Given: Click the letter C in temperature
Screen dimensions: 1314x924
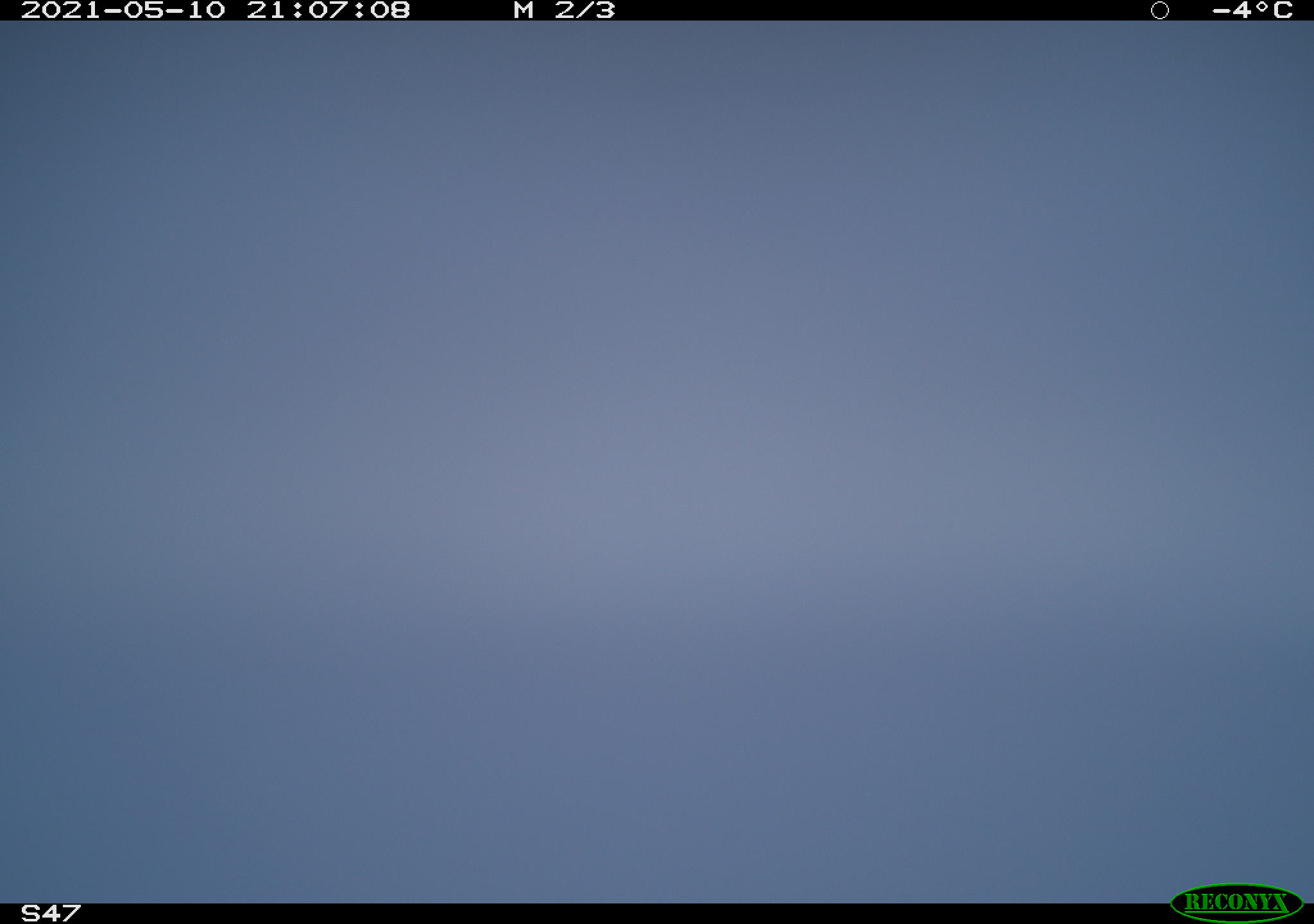Looking at the screenshot, I should pos(1283,10).
